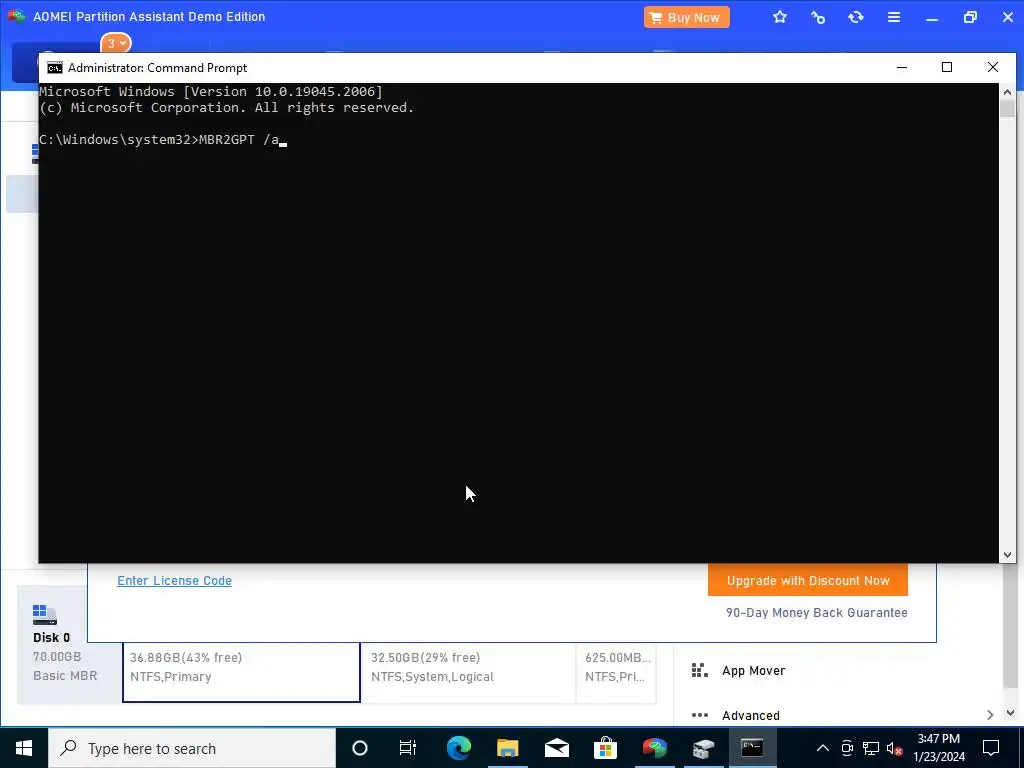Open the hamburger menu in AOMEI title bar
This screenshot has width=1024, height=768.
click(x=893, y=18)
